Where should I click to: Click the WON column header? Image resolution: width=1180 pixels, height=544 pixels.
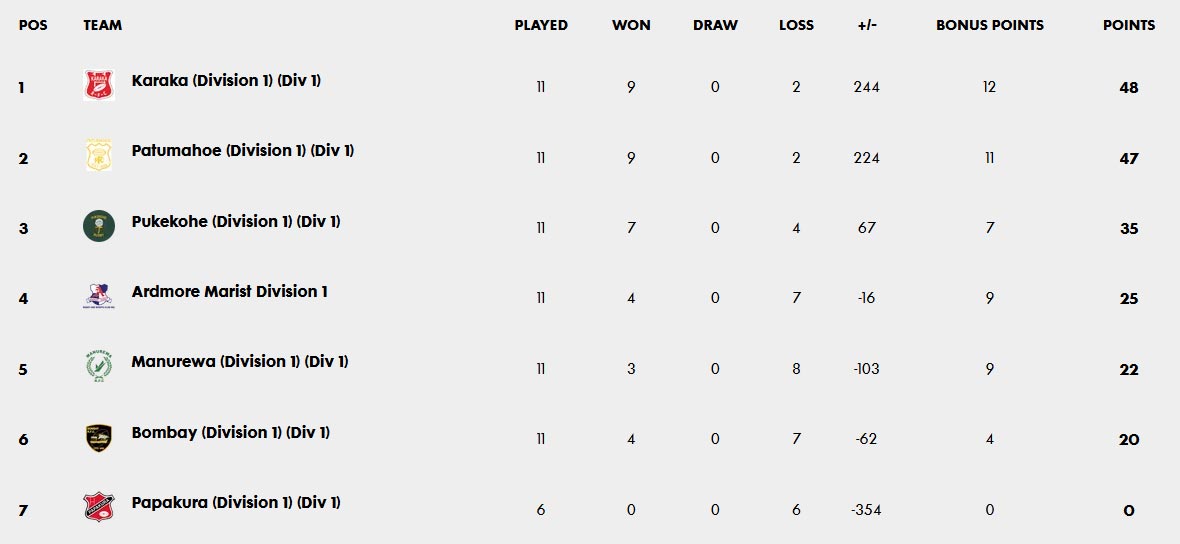pos(631,25)
